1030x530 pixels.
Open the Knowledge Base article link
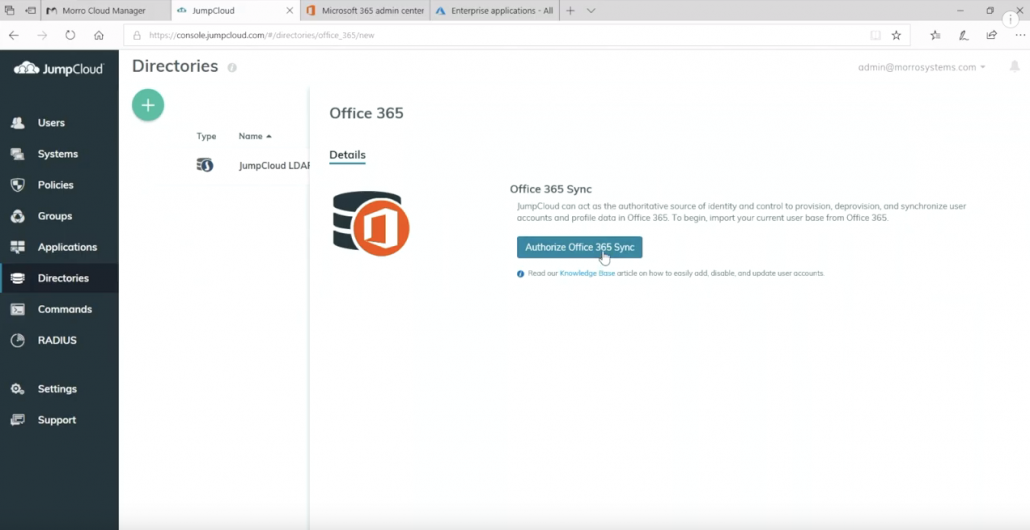coord(587,273)
